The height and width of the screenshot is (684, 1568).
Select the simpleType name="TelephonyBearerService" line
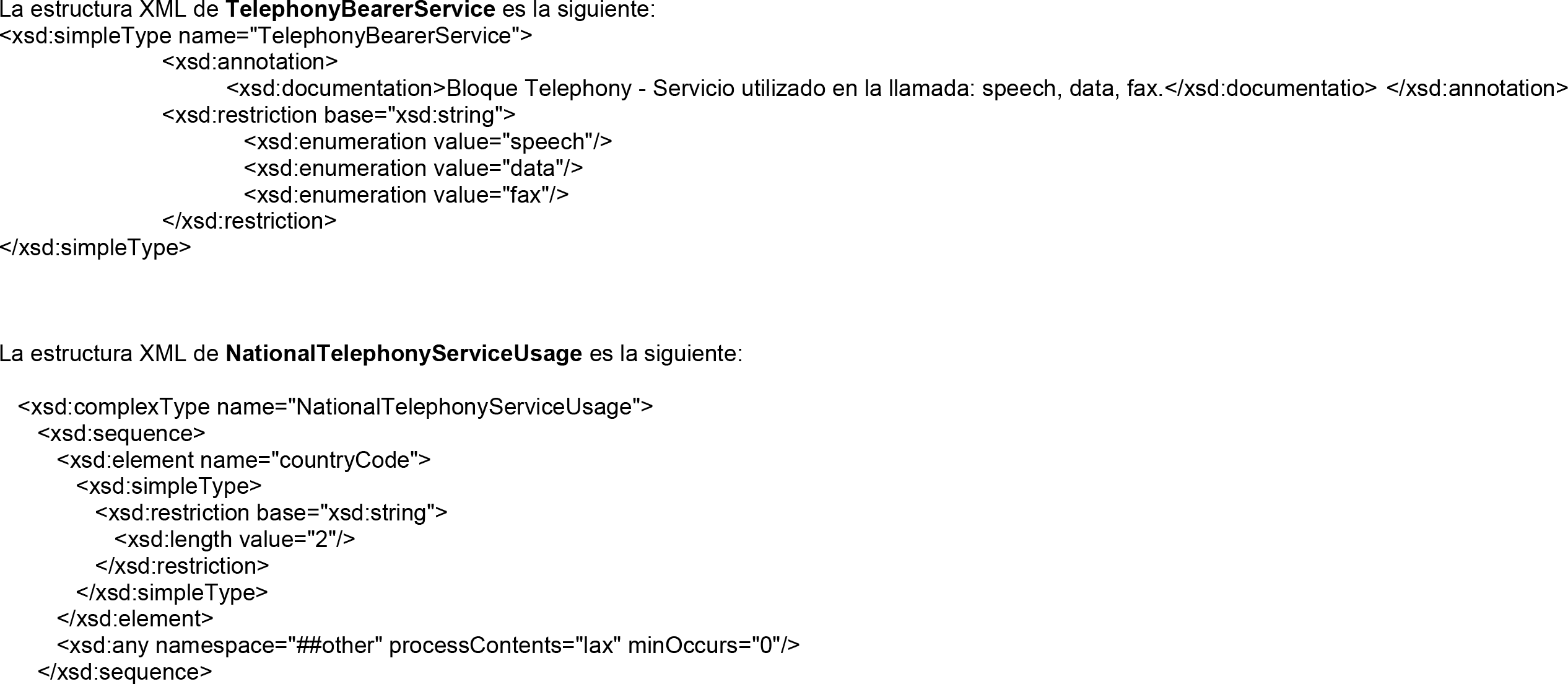(x=266, y=36)
